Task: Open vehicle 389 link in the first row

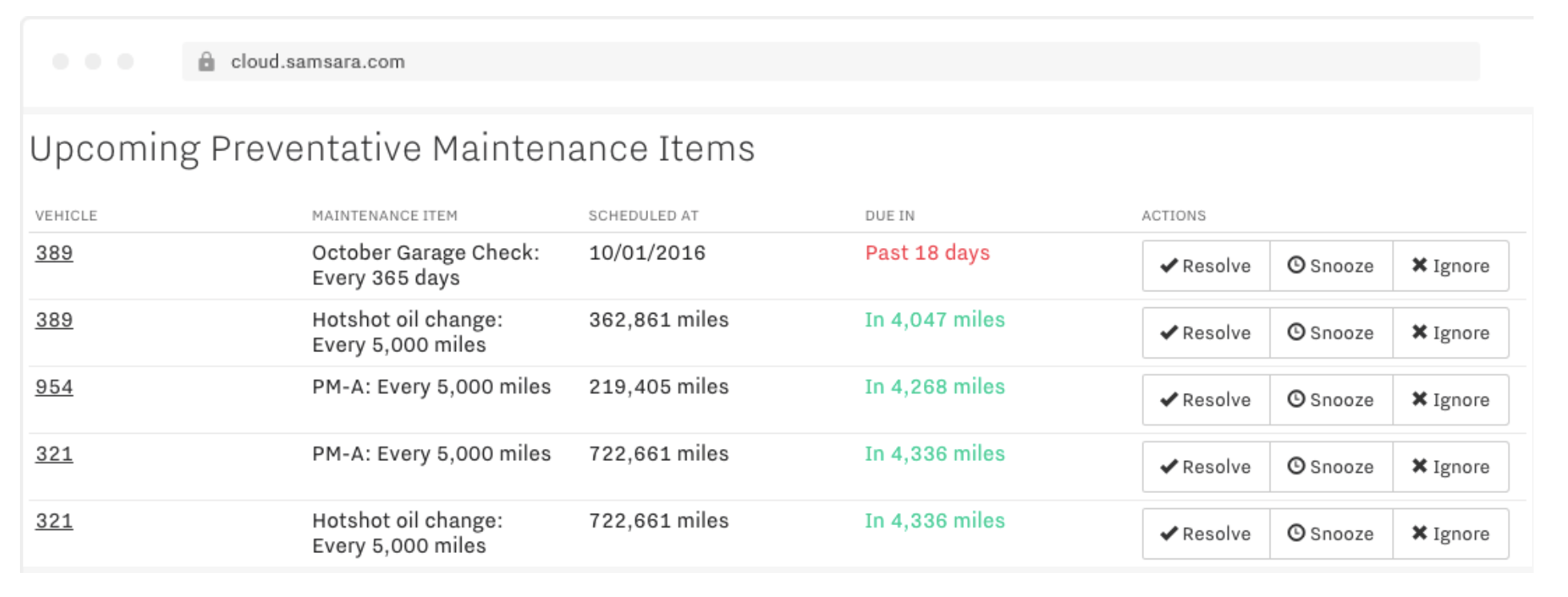Action: pos(54,253)
